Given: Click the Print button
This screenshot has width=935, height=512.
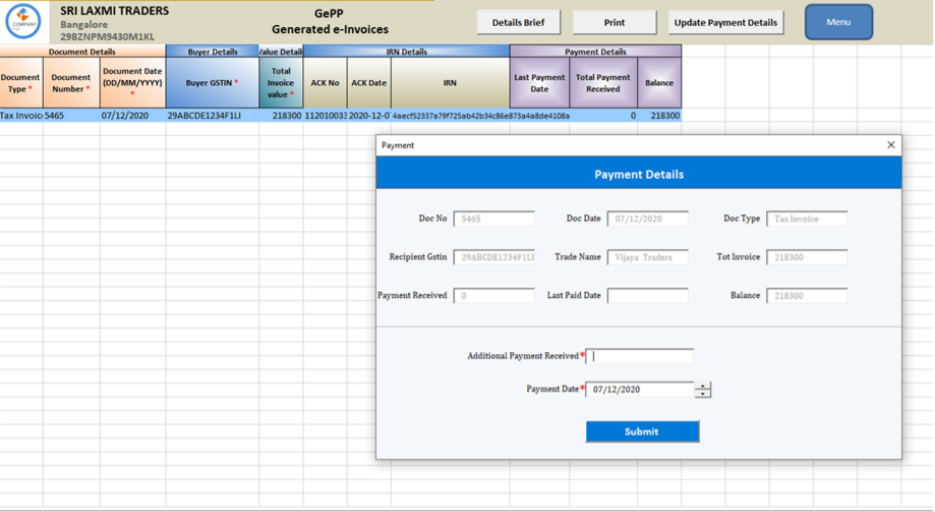Looking at the screenshot, I should coord(614,23).
